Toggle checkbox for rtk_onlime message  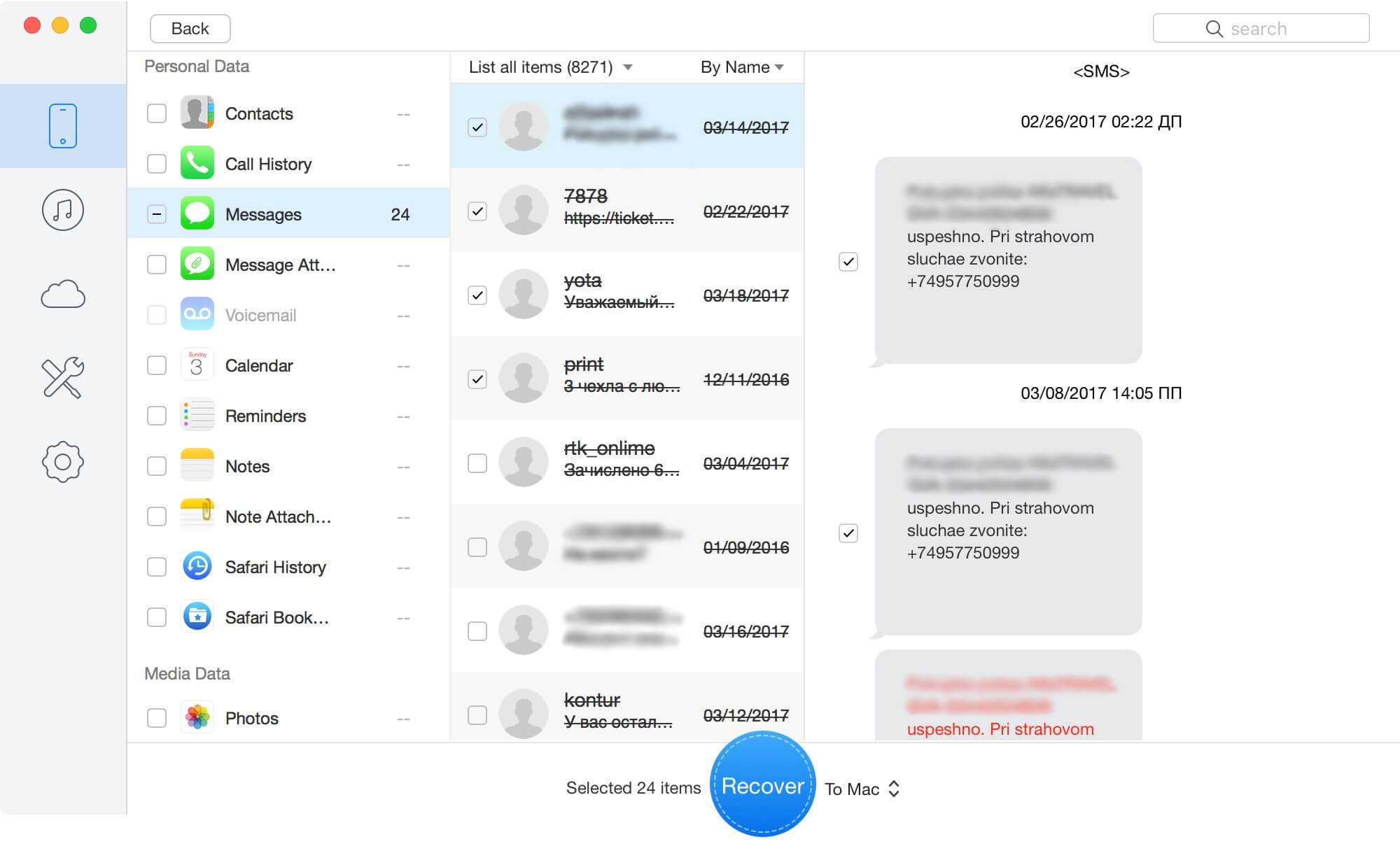click(x=476, y=463)
